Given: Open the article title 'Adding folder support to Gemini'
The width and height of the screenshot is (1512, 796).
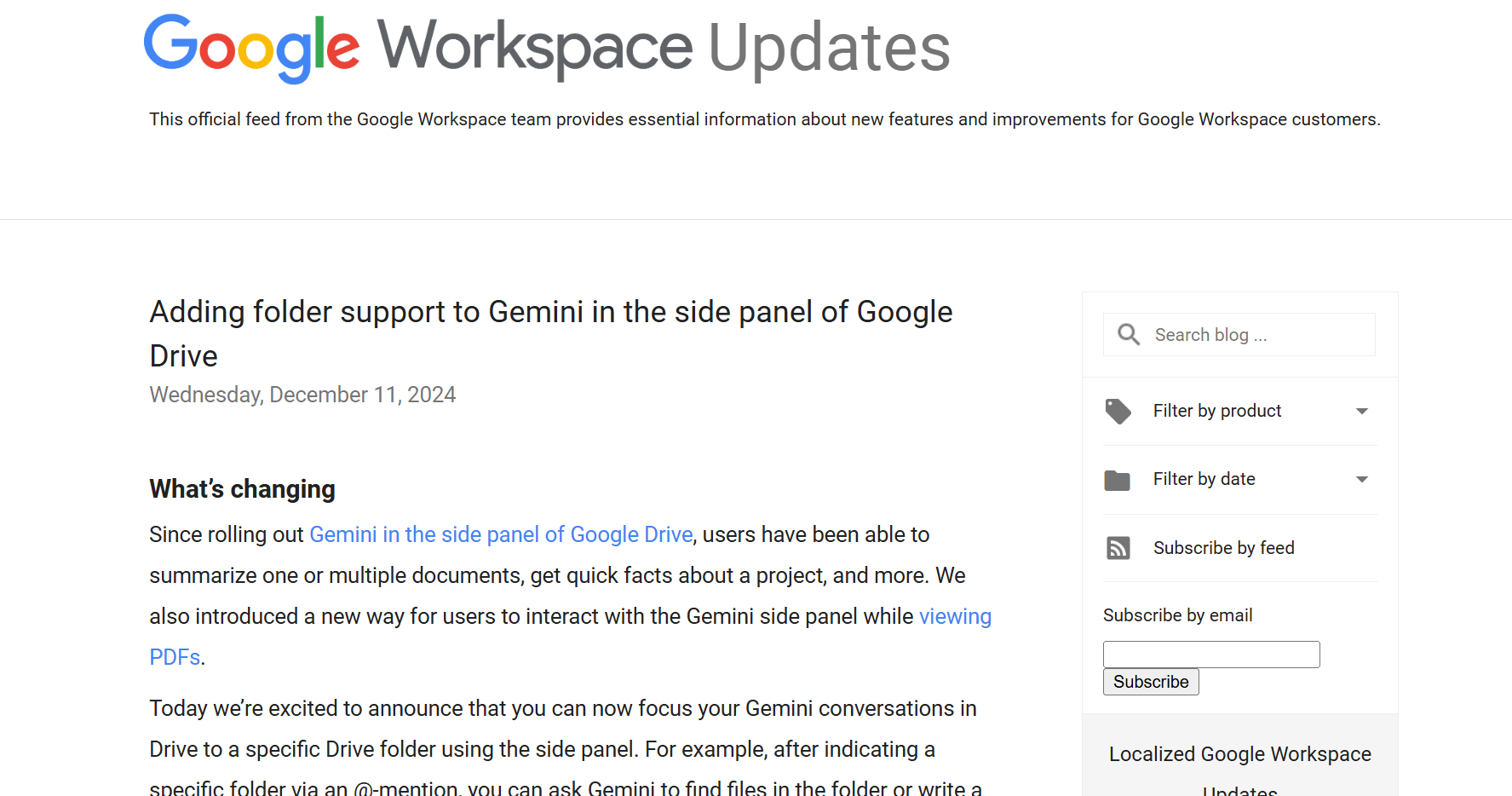Looking at the screenshot, I should click(550, 333).
